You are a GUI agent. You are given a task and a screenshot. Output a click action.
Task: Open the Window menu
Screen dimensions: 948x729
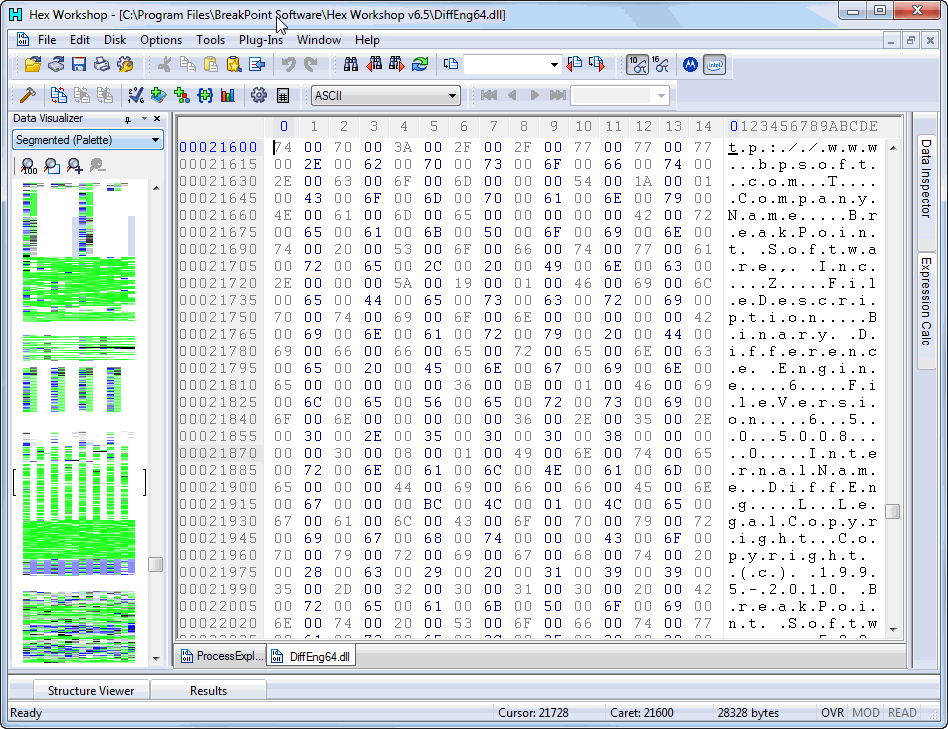click(x=319, y=40)
